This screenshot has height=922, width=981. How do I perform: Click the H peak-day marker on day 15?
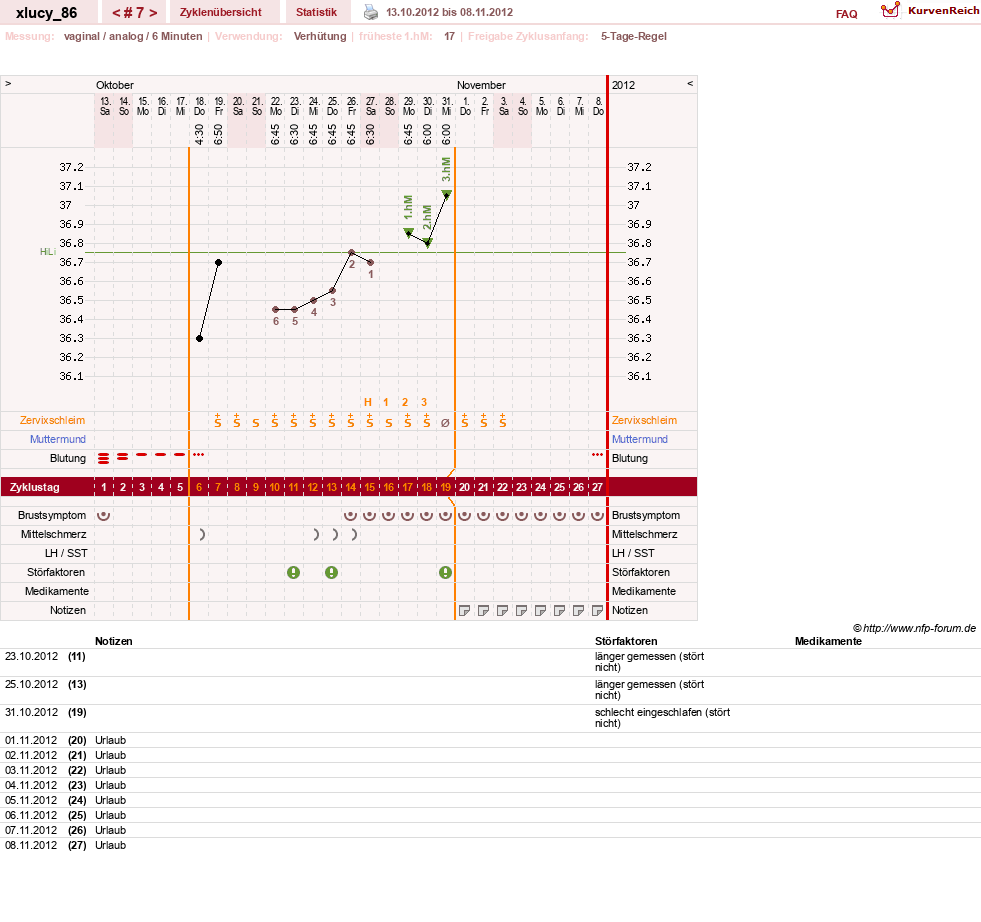tap(368, 402)
